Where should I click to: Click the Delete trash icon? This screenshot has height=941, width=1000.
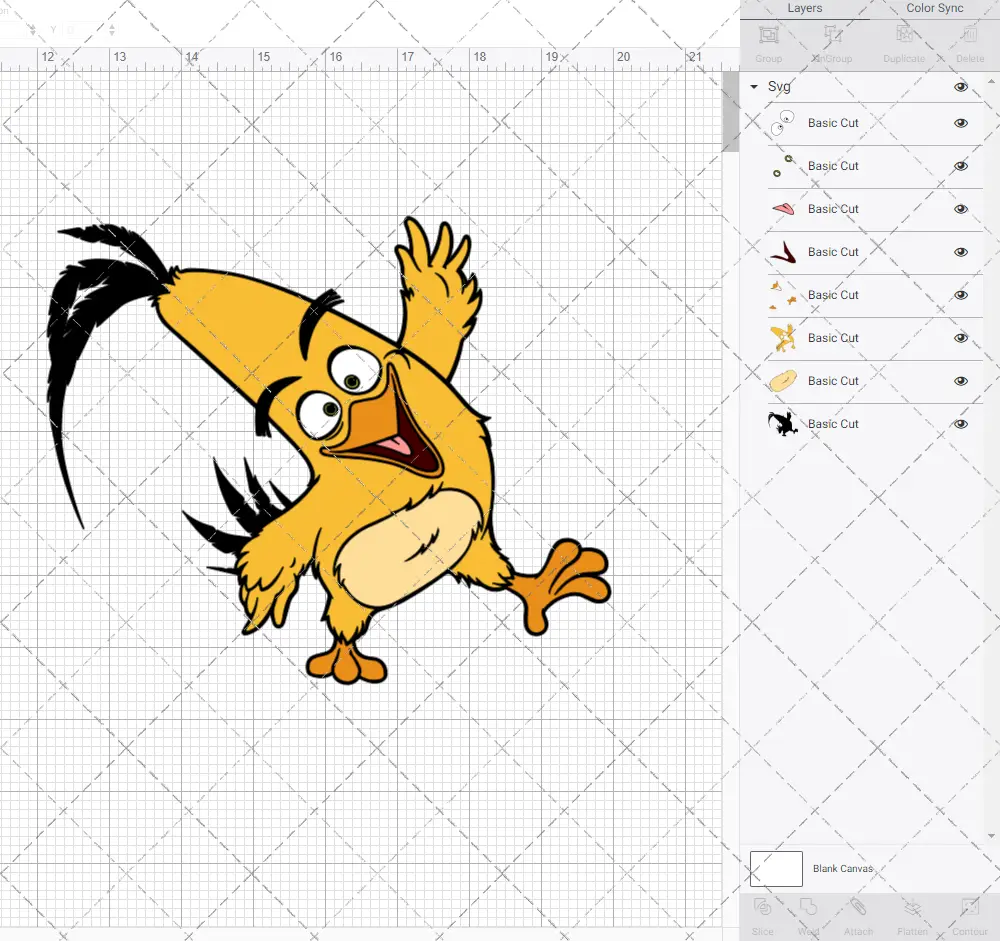pos(969,35)
